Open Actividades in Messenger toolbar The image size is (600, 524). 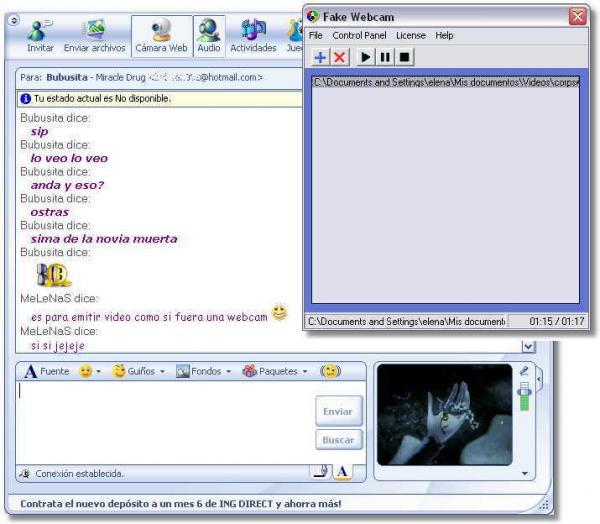coord(253,36)
